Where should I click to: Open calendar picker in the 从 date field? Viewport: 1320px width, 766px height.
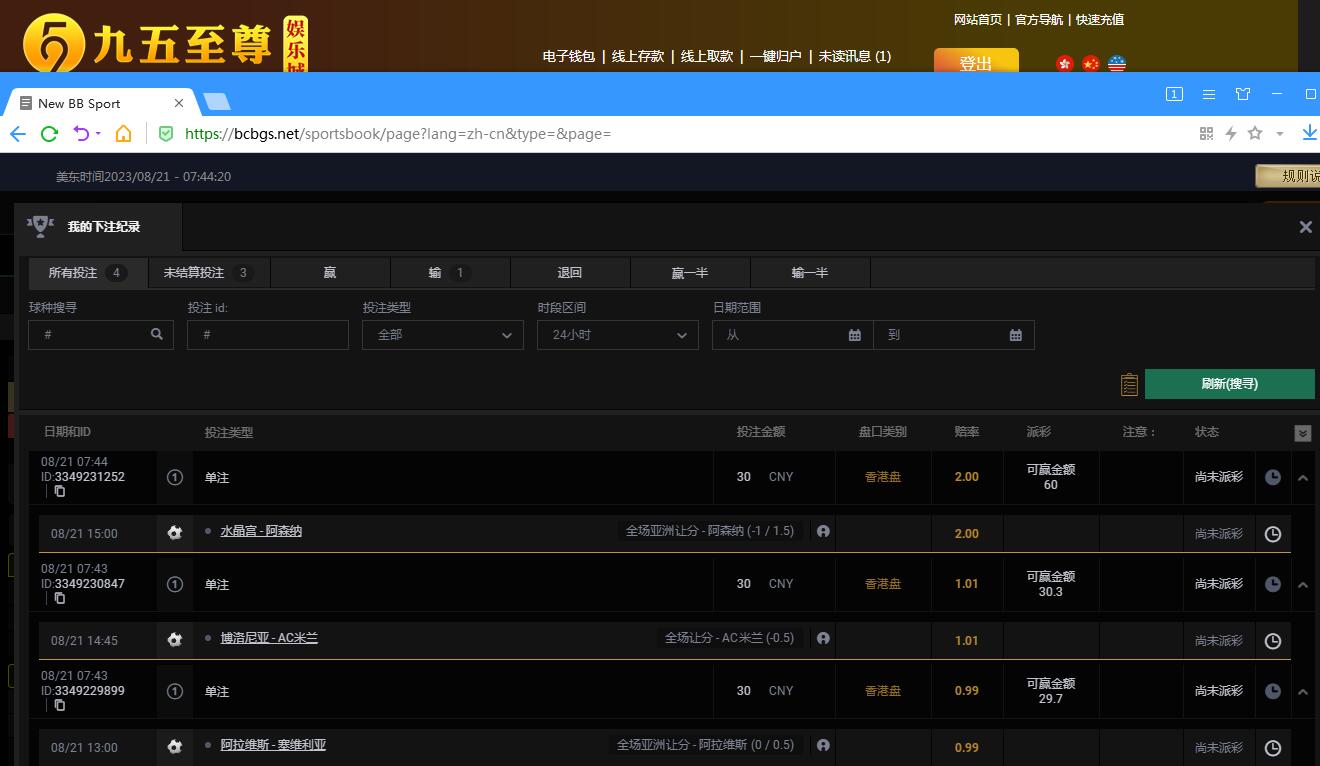pos(854,335)
